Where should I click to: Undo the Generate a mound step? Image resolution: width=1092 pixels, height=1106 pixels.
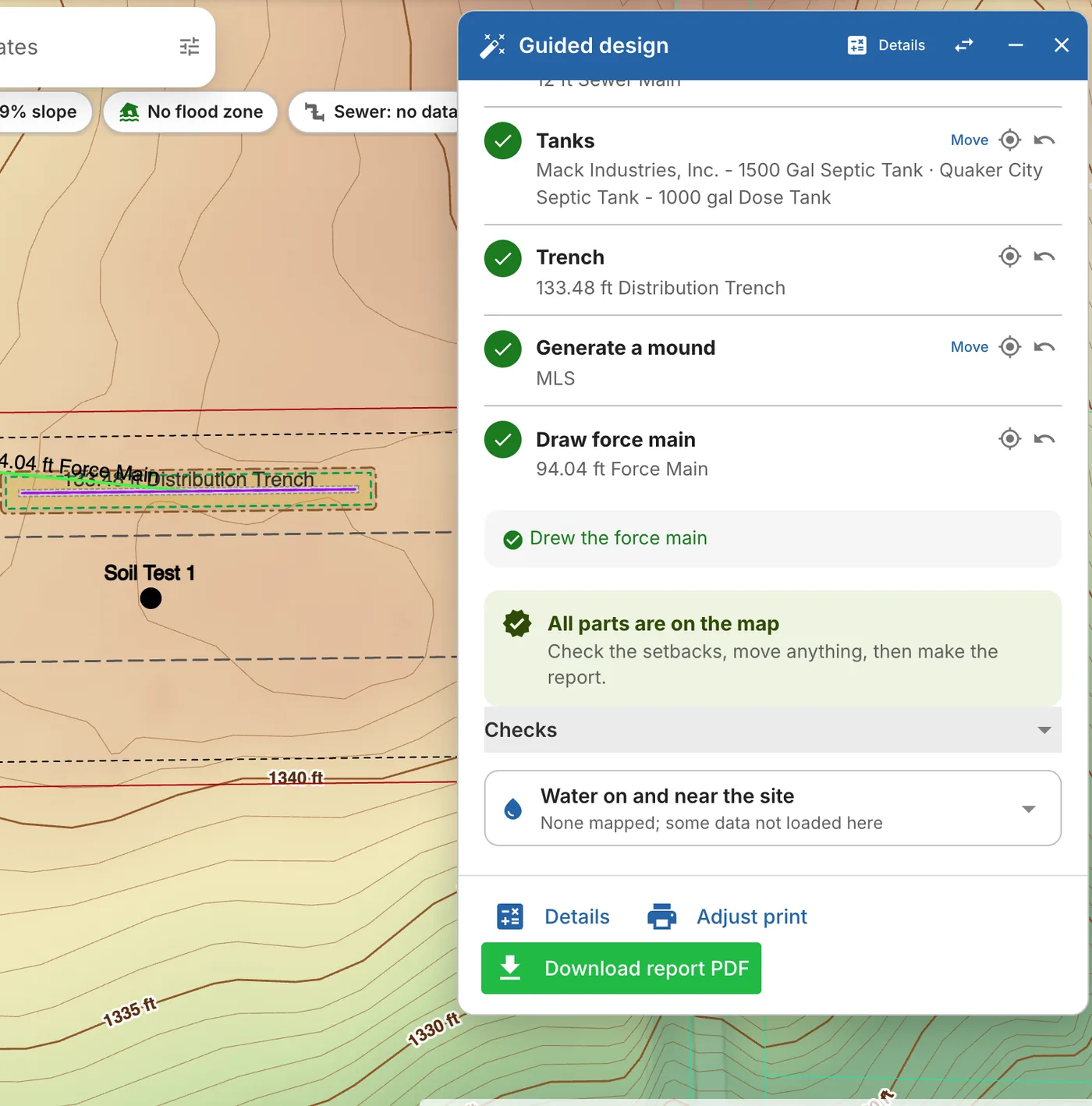(1044, 347)
